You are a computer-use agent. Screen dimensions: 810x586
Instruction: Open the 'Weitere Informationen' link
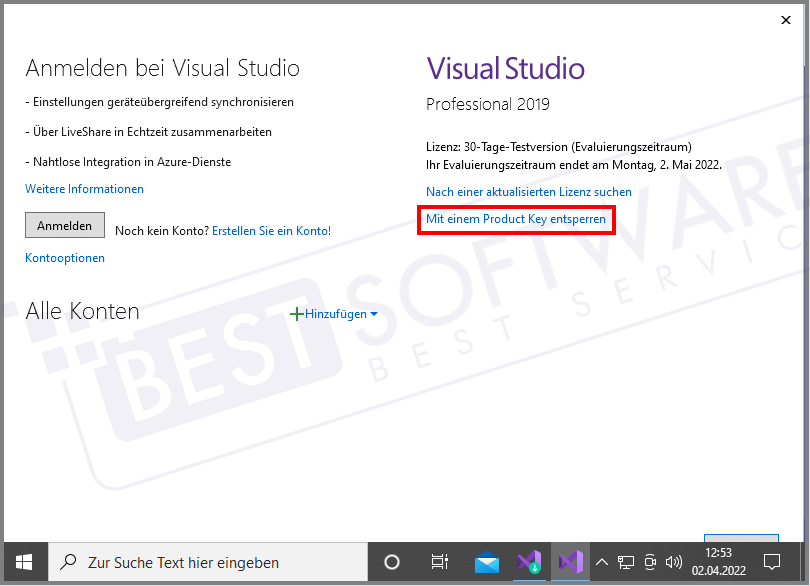tap(84, 188)
